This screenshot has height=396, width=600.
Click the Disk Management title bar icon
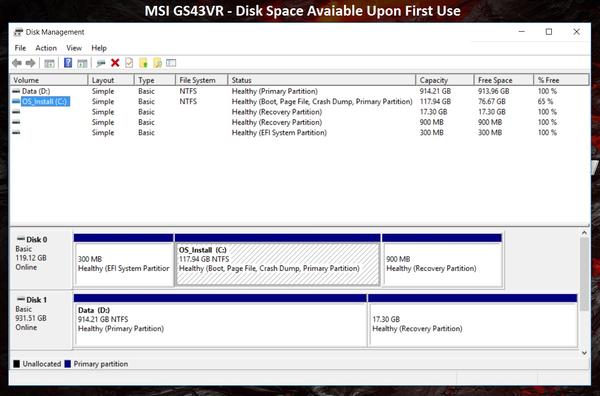pyautogui.click(x=18, y=32)
